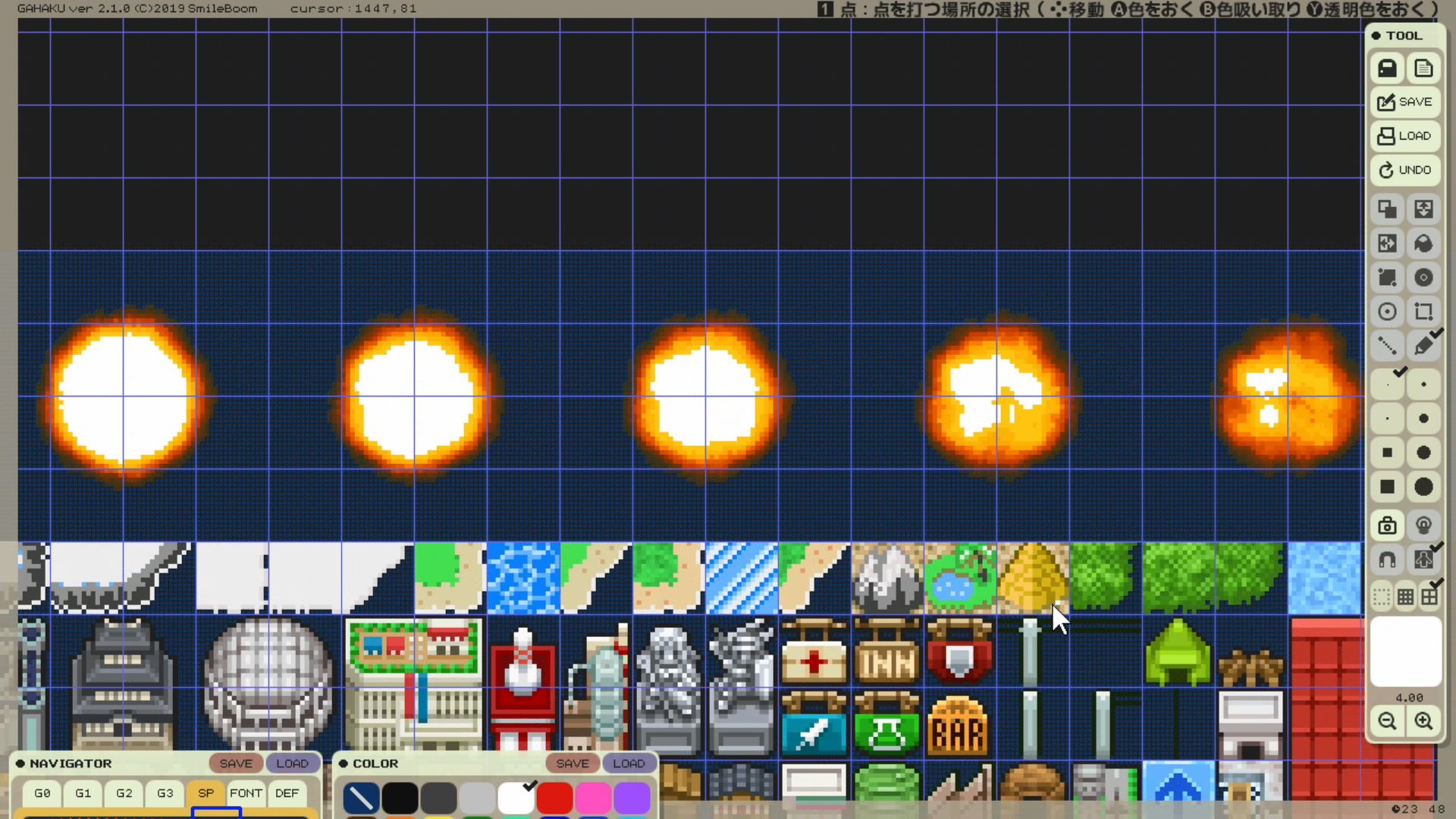Screen dimensions: 1456x819
Task: Switch to the FONT tab
Action: (x=246, y=793)
